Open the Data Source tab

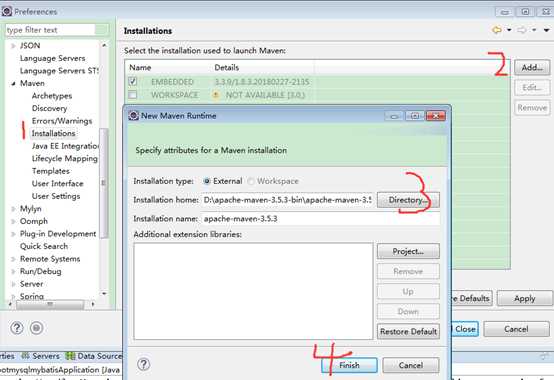[94, 356]
